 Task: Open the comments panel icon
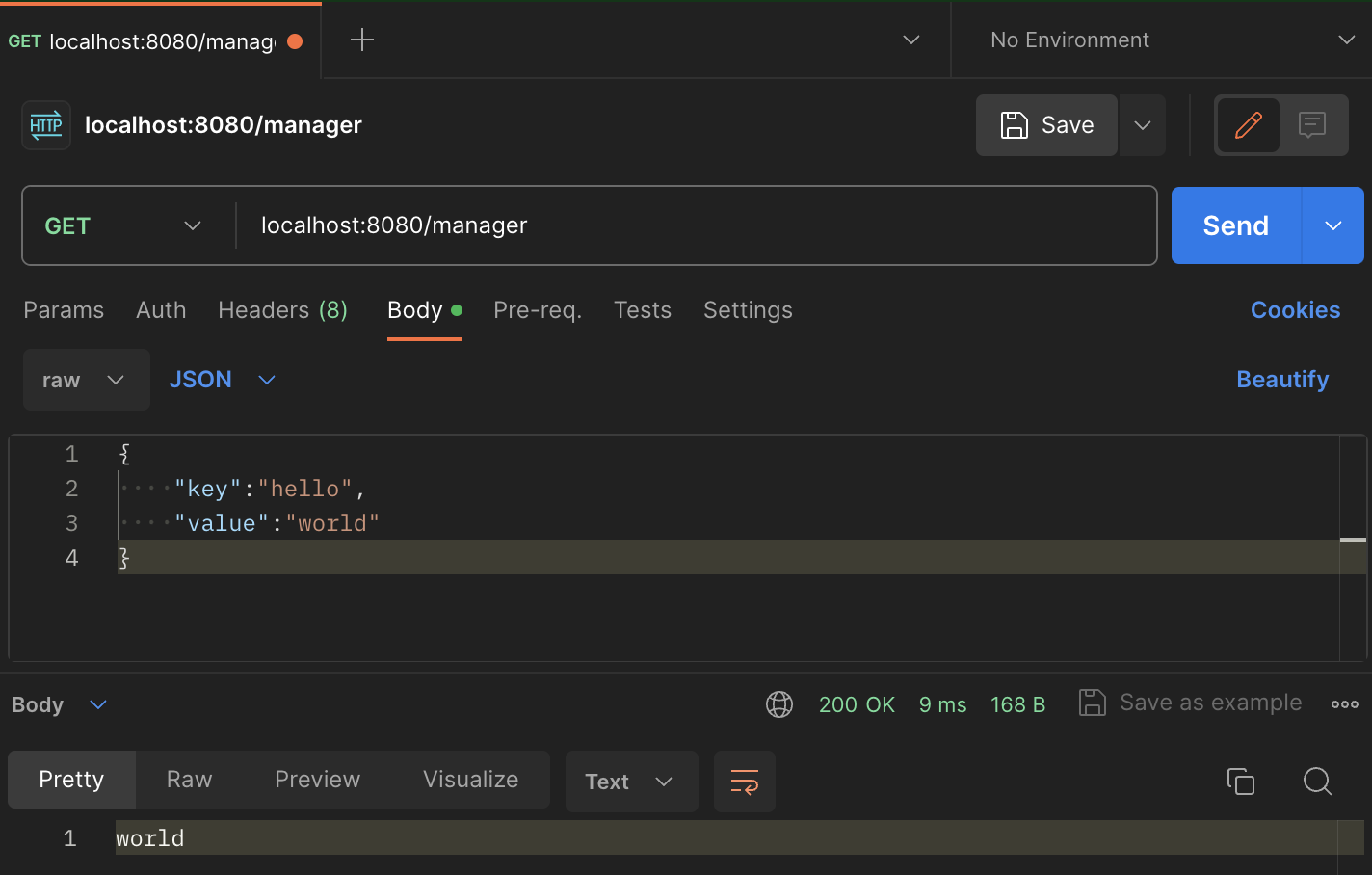tap(1312, 125)
